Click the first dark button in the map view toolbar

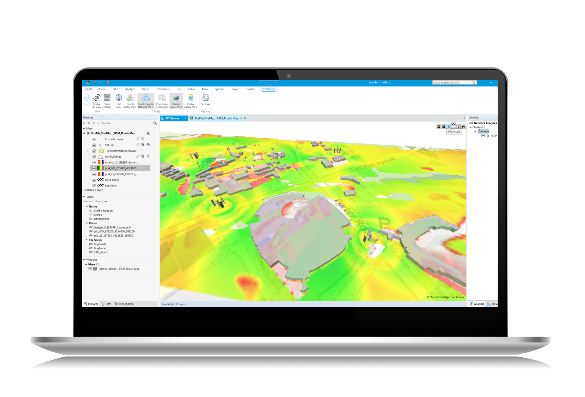pos(439,126)
